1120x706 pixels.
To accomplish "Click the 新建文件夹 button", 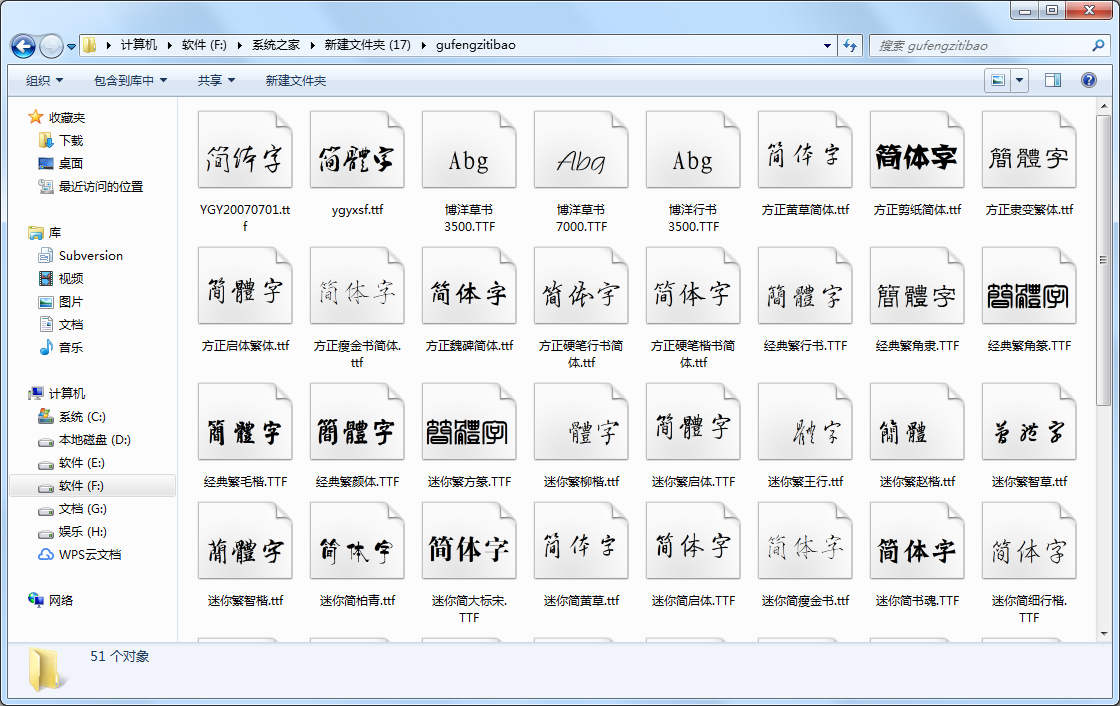I will [296, 80].
